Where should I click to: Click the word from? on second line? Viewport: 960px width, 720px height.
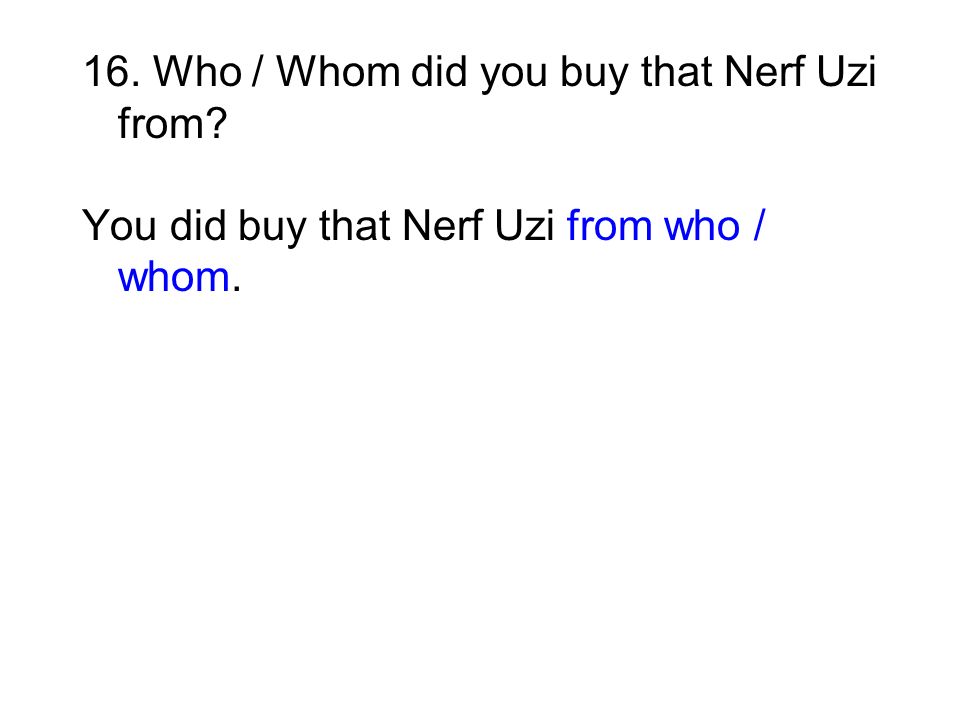[x=172, y=124]
